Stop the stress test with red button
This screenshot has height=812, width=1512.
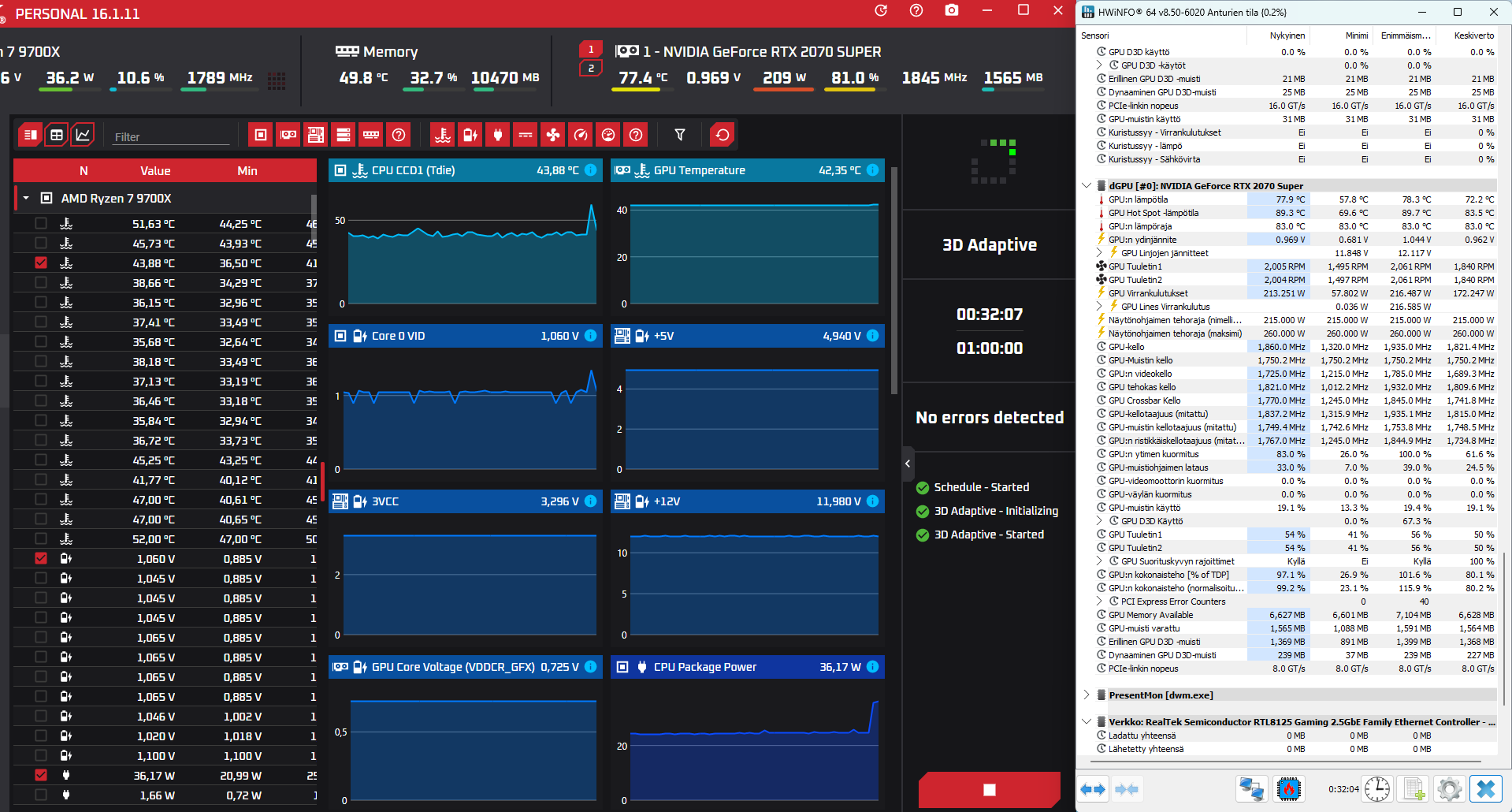(990, 790)
